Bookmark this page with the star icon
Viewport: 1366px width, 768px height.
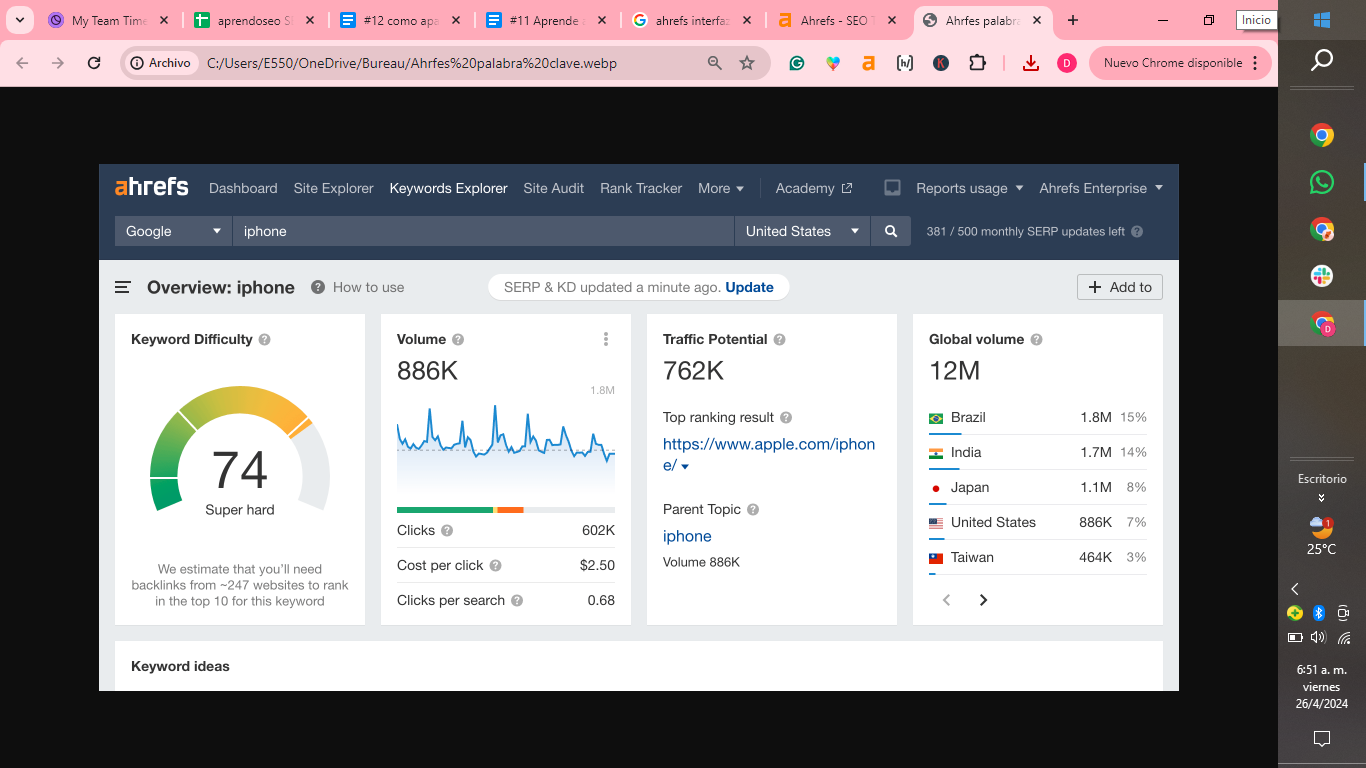point(747,63)
